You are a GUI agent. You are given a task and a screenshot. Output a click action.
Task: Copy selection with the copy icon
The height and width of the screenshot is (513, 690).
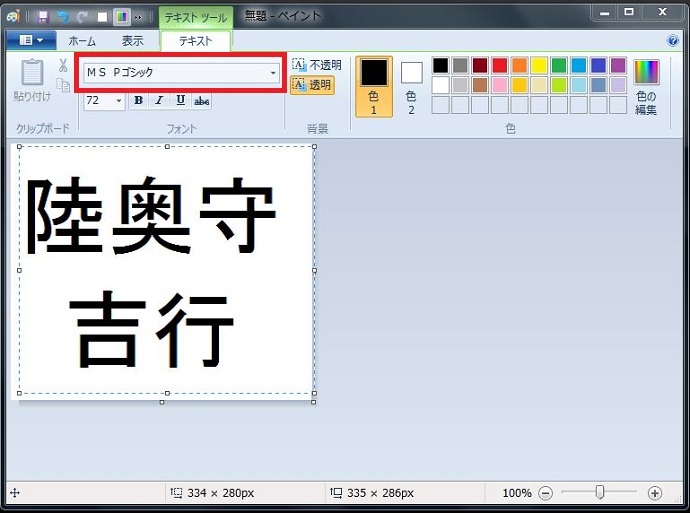[x=63, y=85]
